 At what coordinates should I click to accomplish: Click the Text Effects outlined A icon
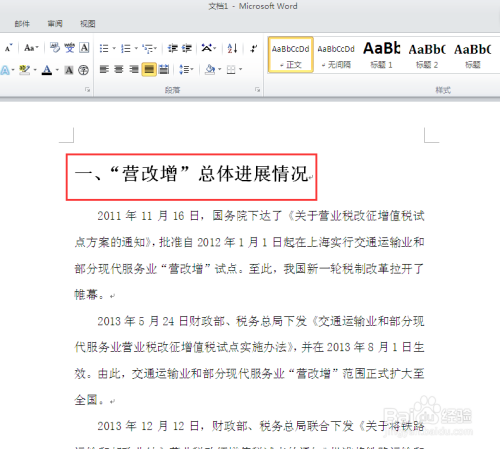(x=5, y=70)
